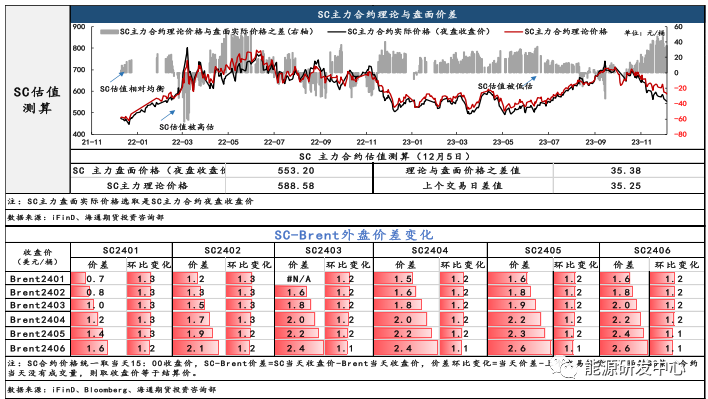Select the 588.58 theoretical price cell
The image size is (708, 399).
point(296,186)
